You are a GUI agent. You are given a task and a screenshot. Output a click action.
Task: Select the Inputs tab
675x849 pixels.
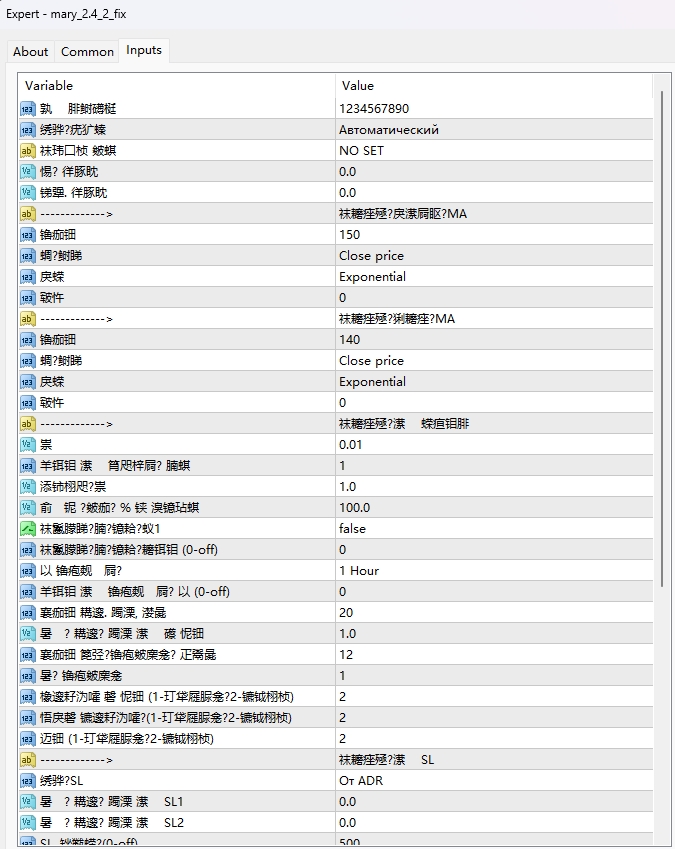click(144, 50)
